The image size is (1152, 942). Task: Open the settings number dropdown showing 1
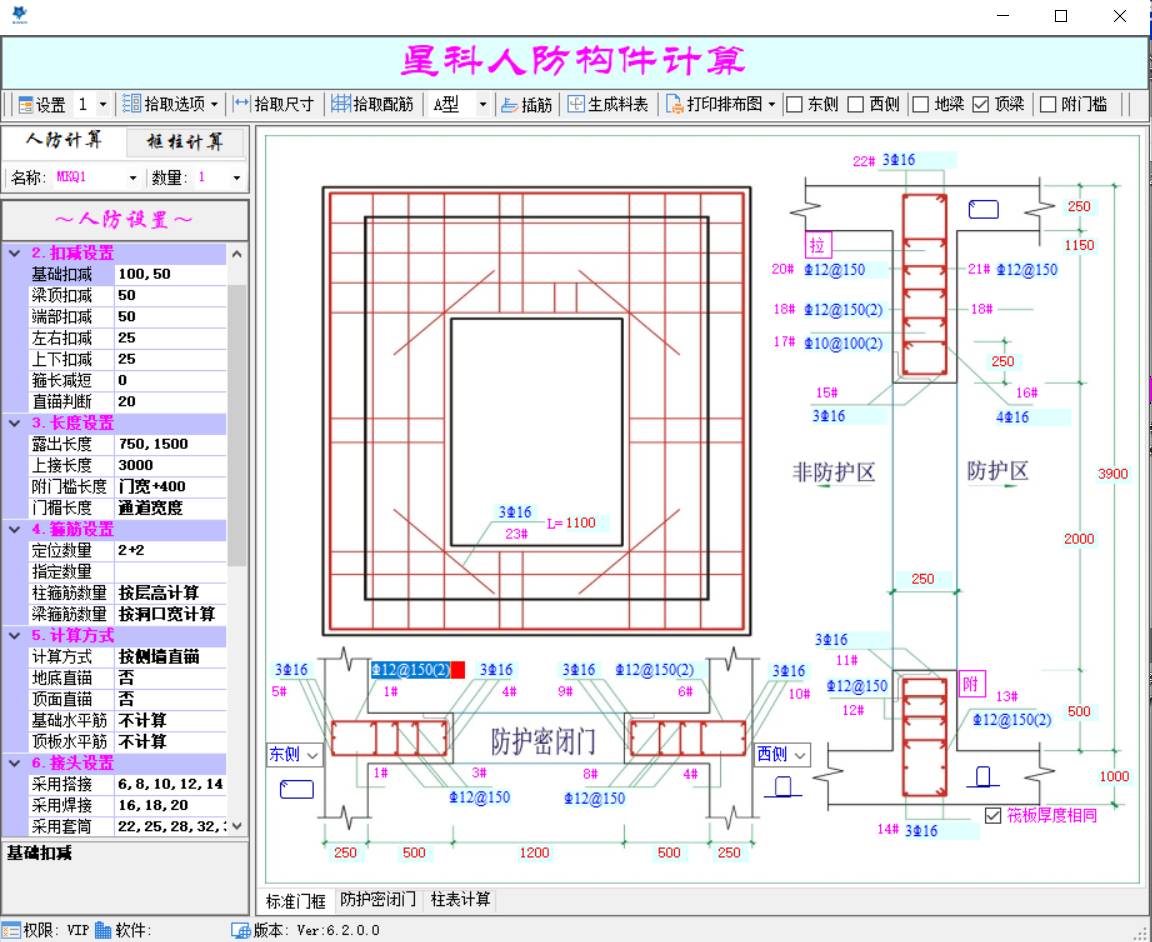point(103,104)
